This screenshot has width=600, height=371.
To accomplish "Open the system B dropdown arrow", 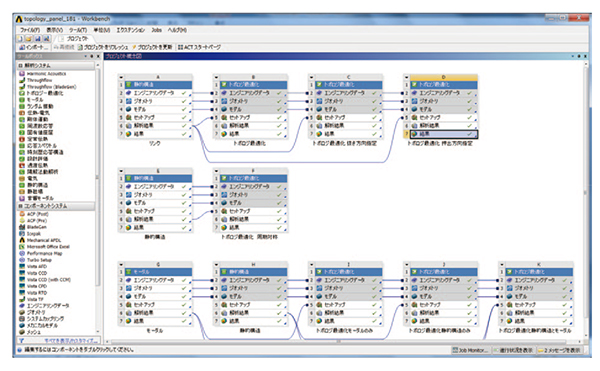I will [217, 77].
